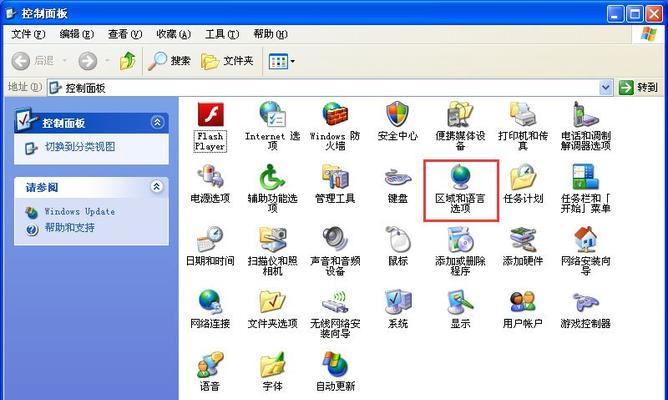This screenshot has height=400, width=668.
Task: Click the 搜索 search toolbar button
Action: point(170,61)
